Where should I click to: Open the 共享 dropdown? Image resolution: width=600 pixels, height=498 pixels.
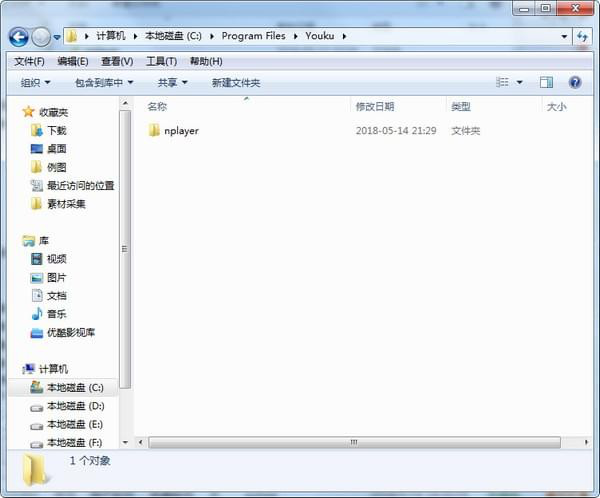pos(172,83)
